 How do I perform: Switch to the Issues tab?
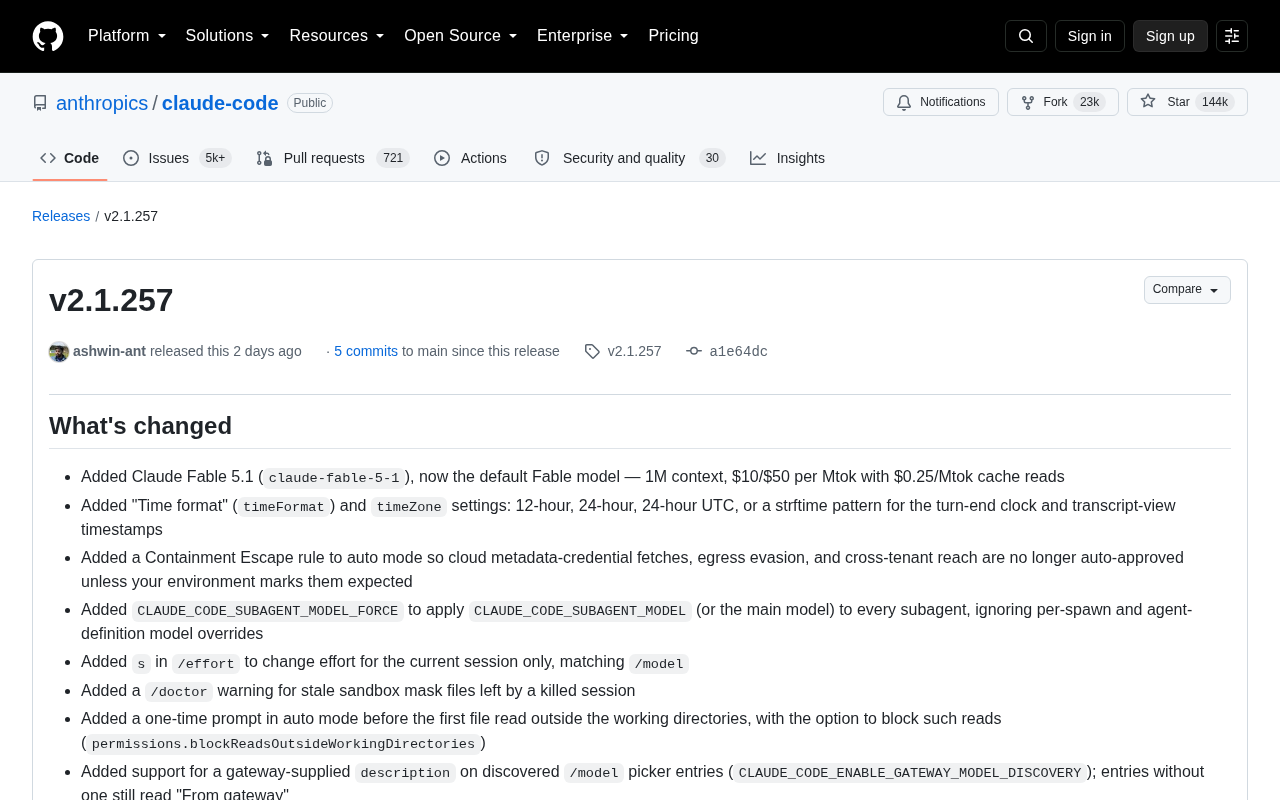[177, 158]
